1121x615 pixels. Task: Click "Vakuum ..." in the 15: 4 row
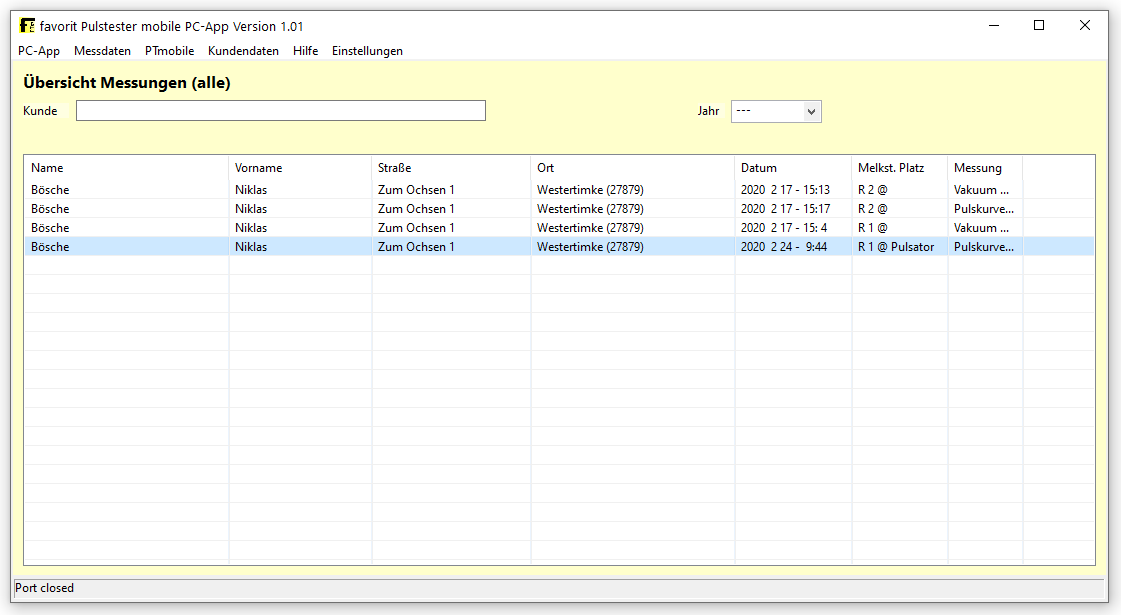[981, 228]
